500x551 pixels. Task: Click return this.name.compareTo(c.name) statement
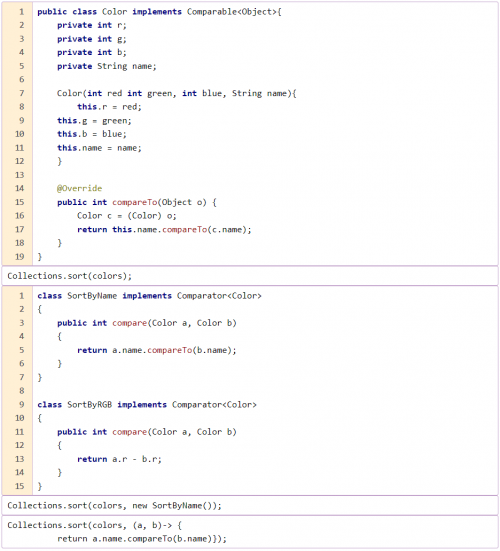pos(164,229)
